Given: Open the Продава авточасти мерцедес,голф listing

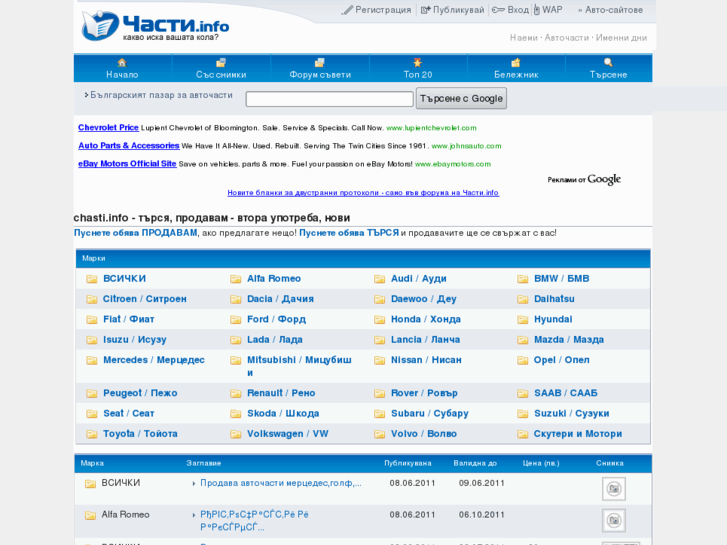Looking at the screenshot, I should pyautogui.click(x=281, y=483).
